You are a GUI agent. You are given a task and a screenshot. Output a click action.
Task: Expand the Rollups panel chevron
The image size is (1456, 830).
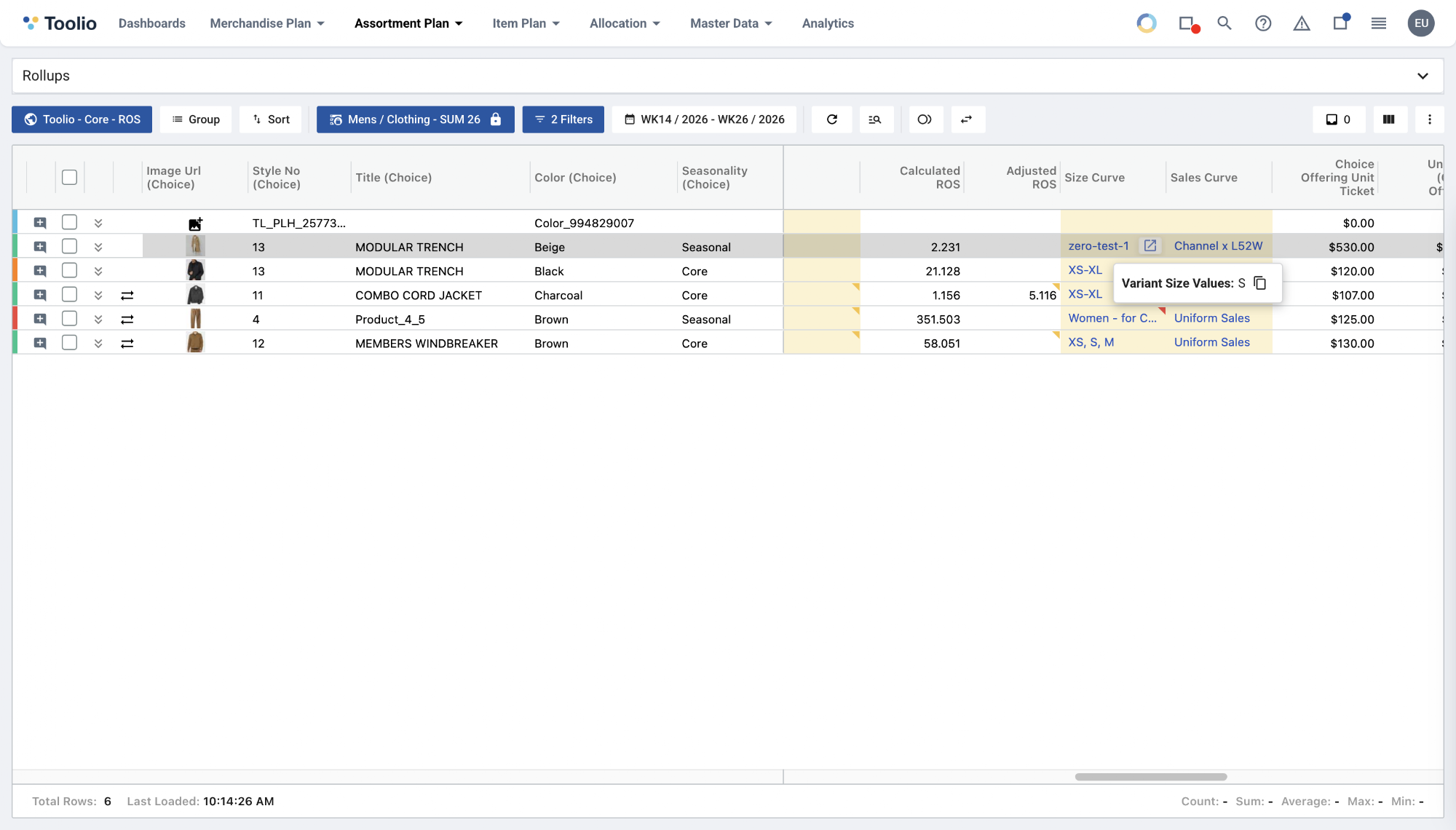pyautogui.click(x=1423, y=76)
